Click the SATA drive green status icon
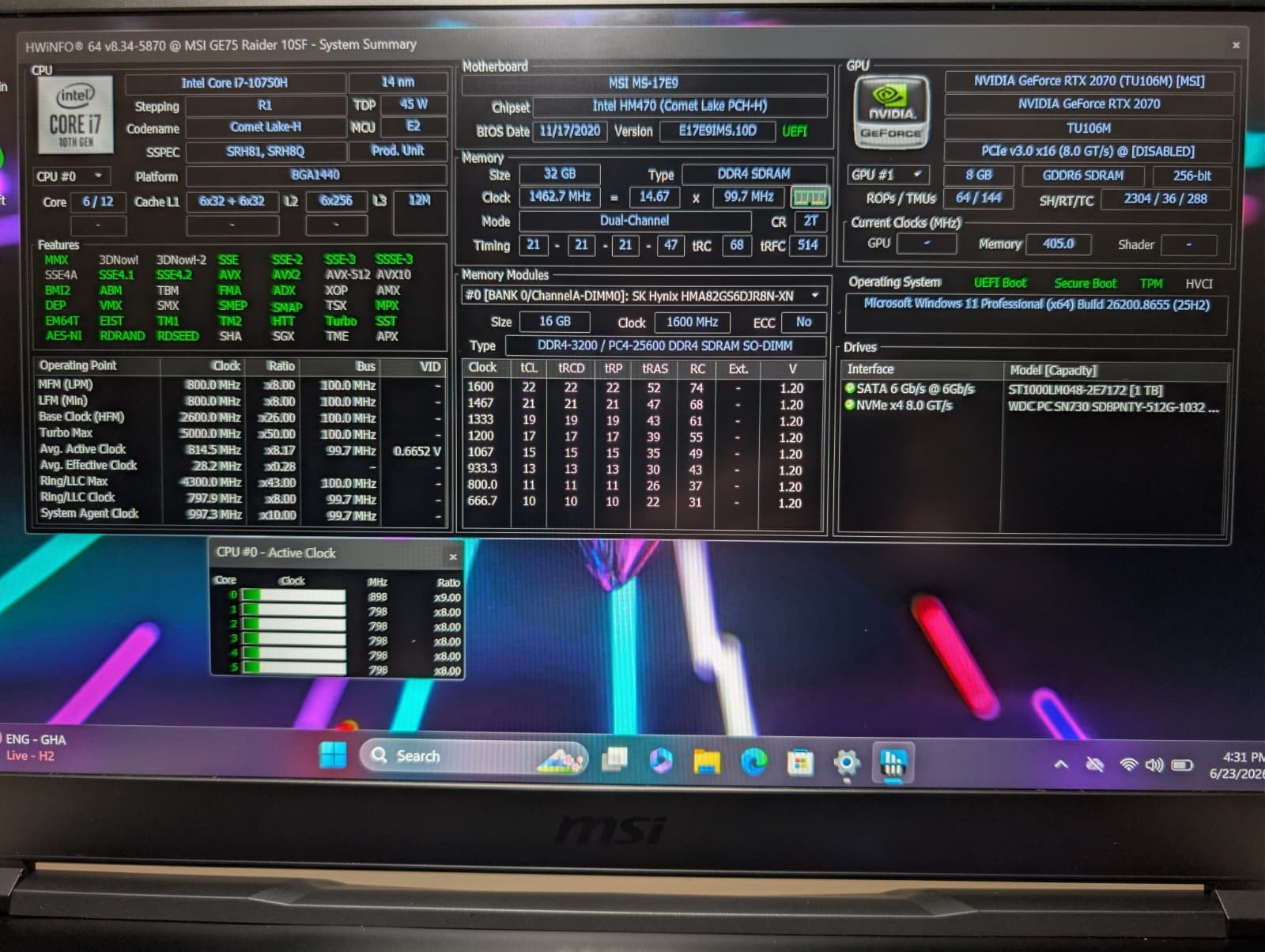This screenshot has height=952, width=1265. coord(850,388)
